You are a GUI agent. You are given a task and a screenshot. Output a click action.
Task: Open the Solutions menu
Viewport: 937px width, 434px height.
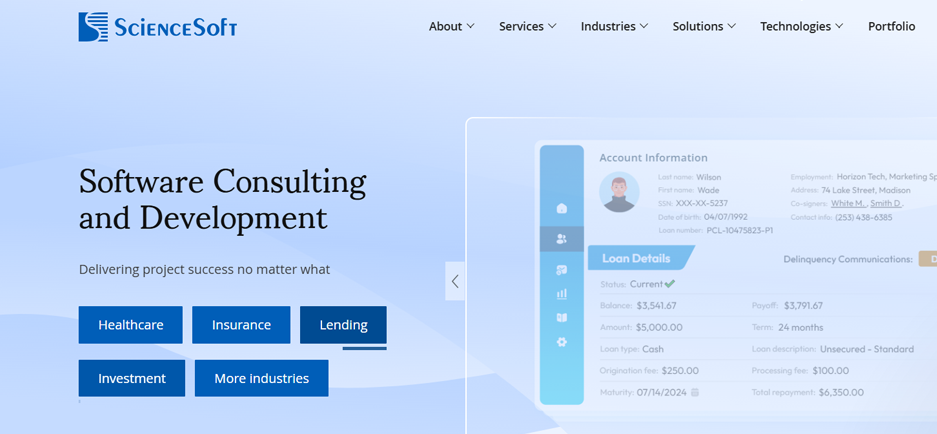click(704, 26)
